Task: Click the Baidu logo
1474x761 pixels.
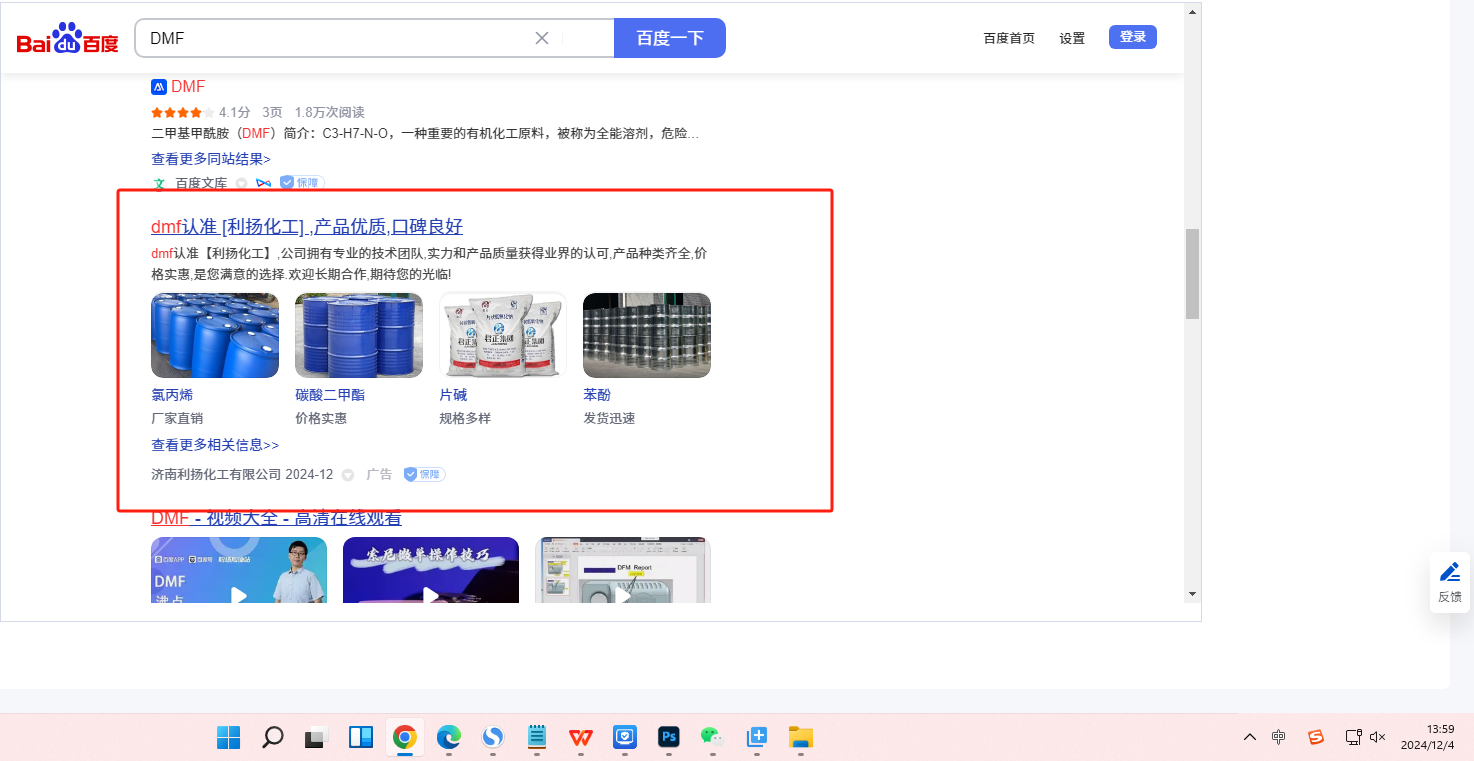Action: point(67,39)
